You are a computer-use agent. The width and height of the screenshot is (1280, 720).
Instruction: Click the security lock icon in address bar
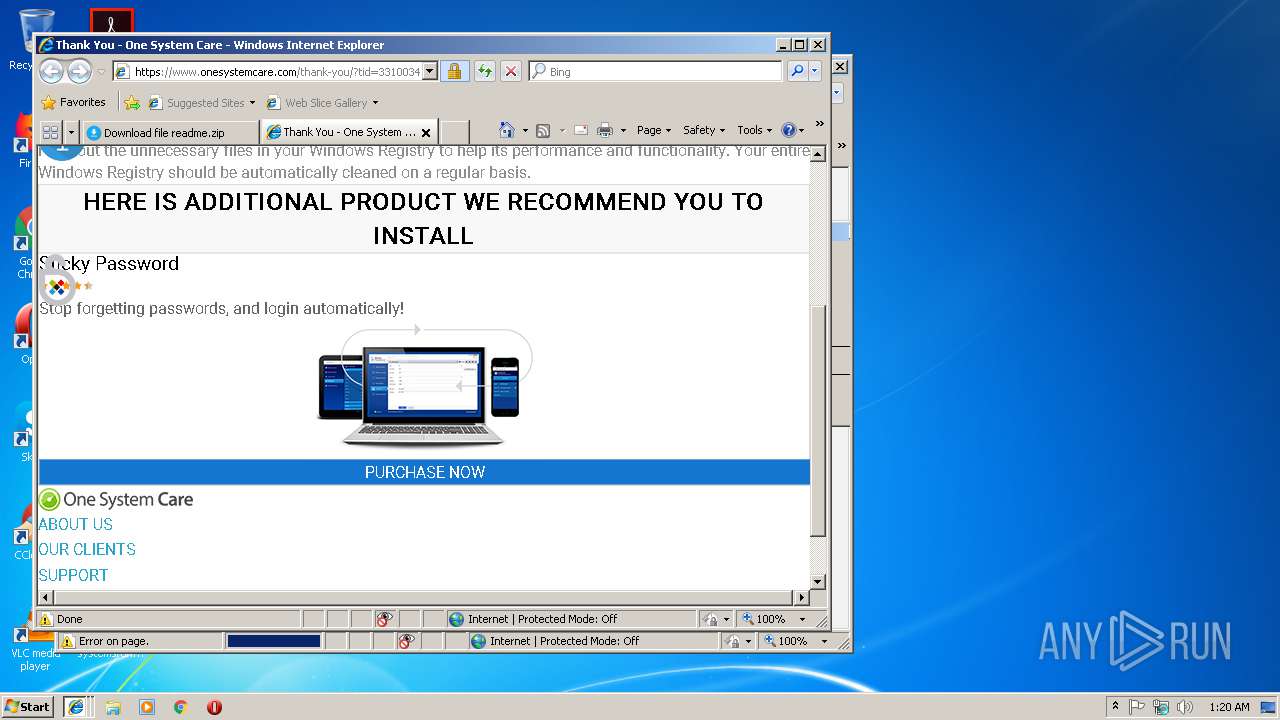[454, 71]
